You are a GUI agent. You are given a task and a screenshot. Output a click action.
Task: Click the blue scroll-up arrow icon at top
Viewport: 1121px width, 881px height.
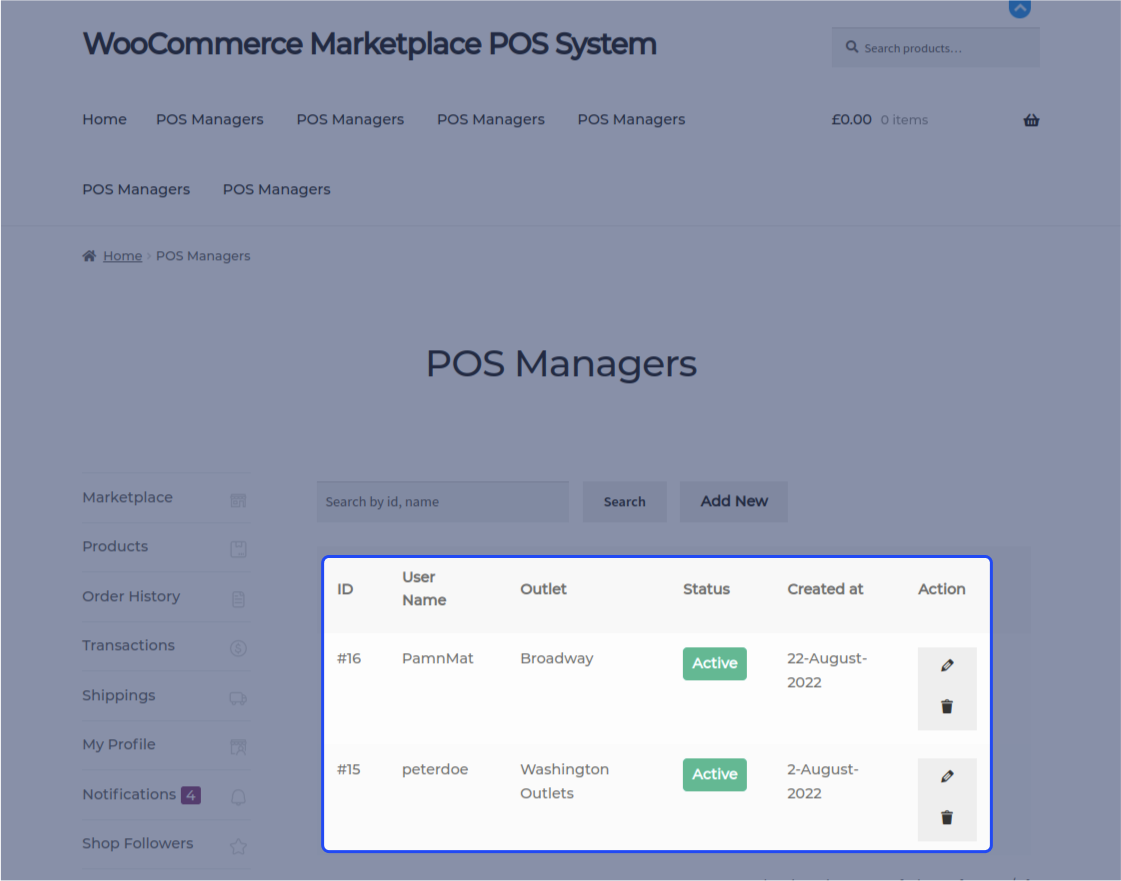tap(1019, 9)
